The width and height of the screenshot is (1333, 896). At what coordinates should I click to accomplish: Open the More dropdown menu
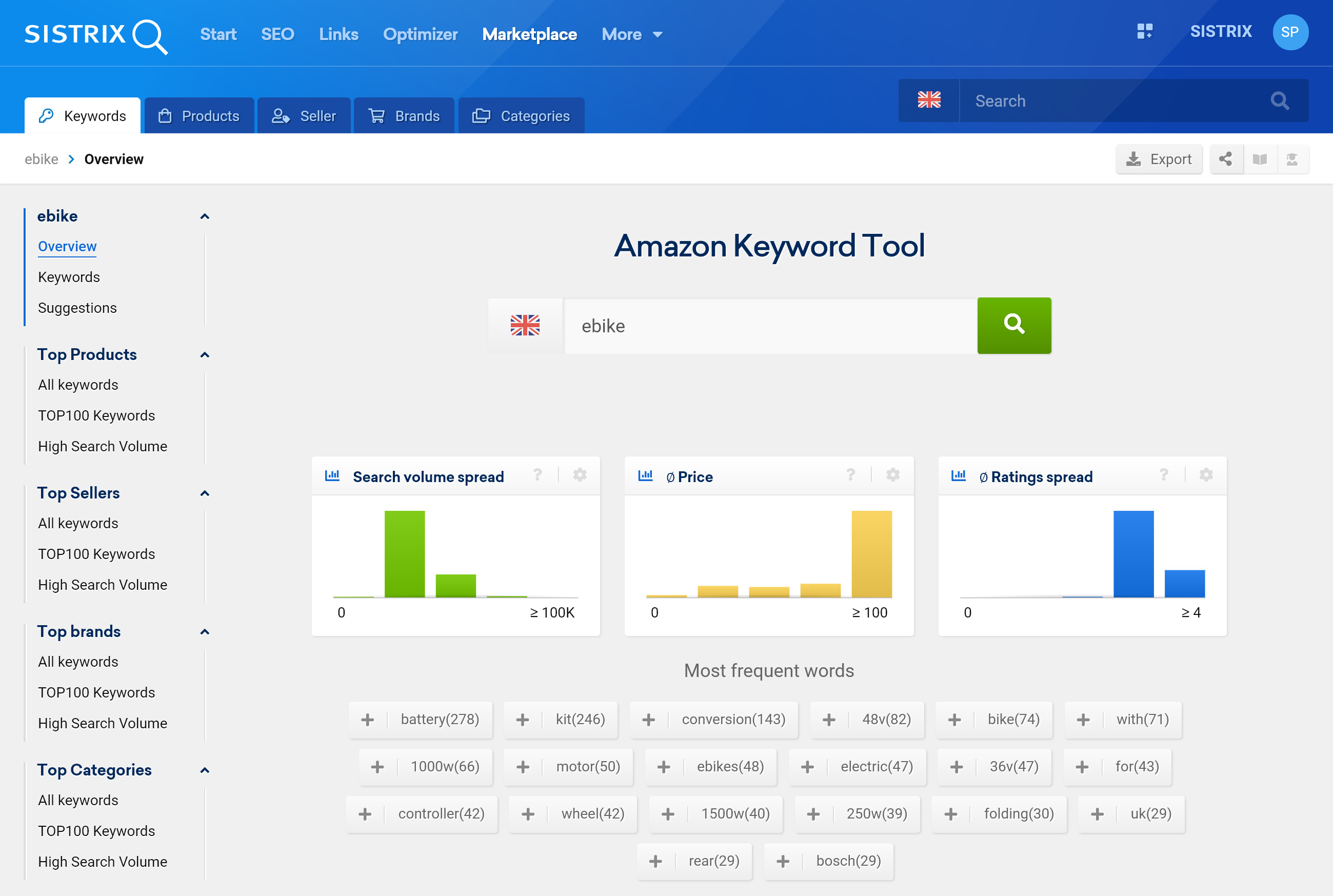(632, 34)
